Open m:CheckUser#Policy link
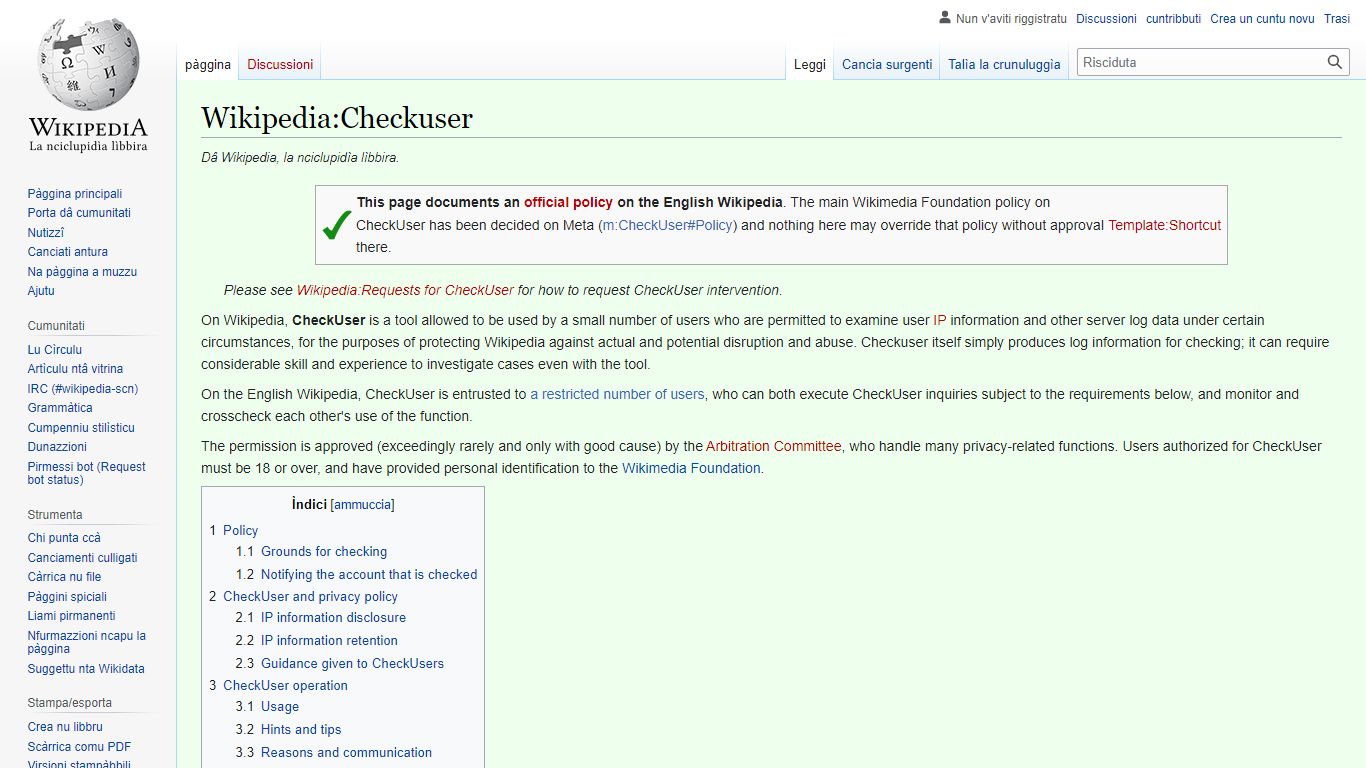Screen dimensions: 1366x768 tap(667, 225)
